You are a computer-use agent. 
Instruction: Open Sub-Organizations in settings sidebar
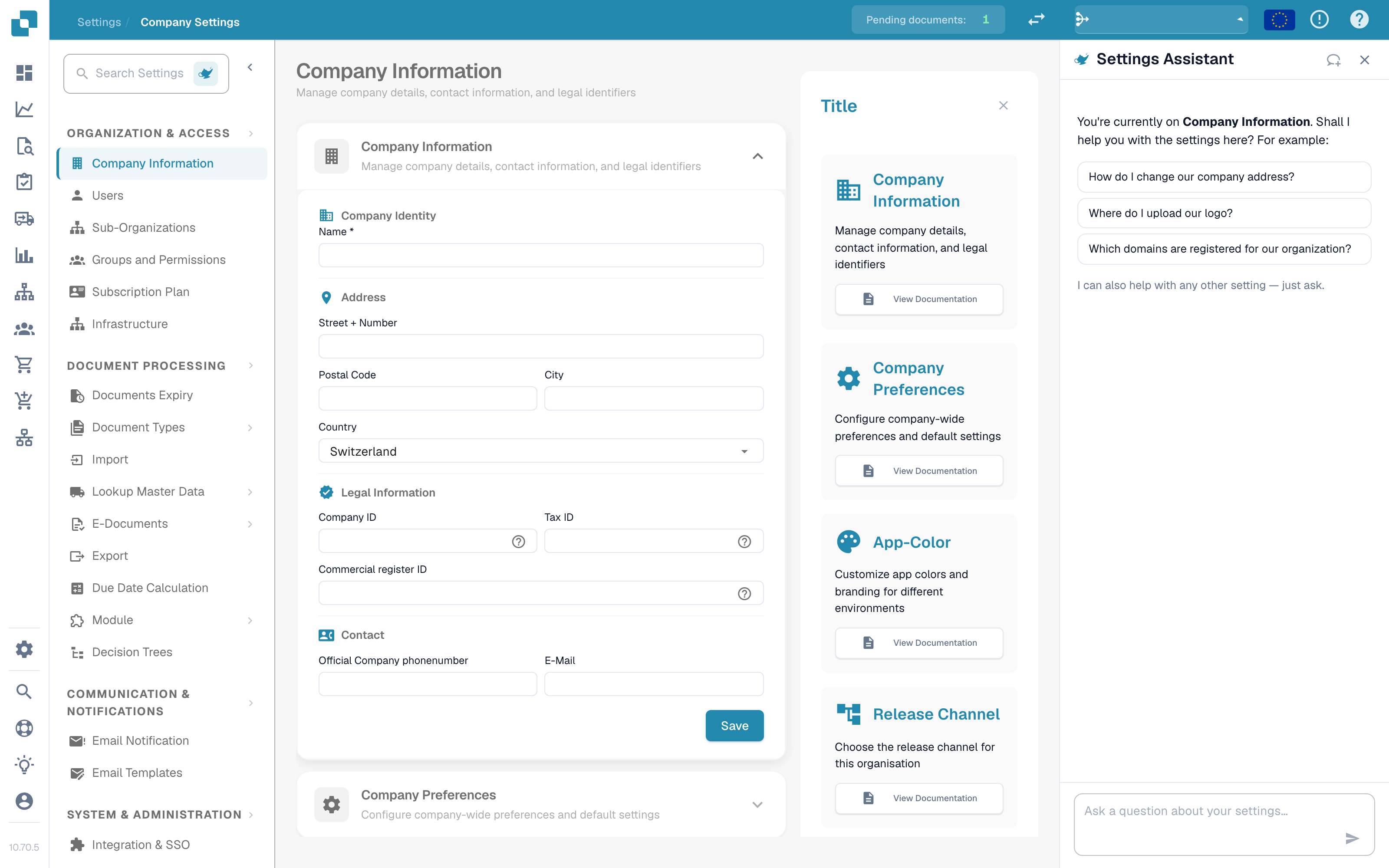[x=162, y=227]
